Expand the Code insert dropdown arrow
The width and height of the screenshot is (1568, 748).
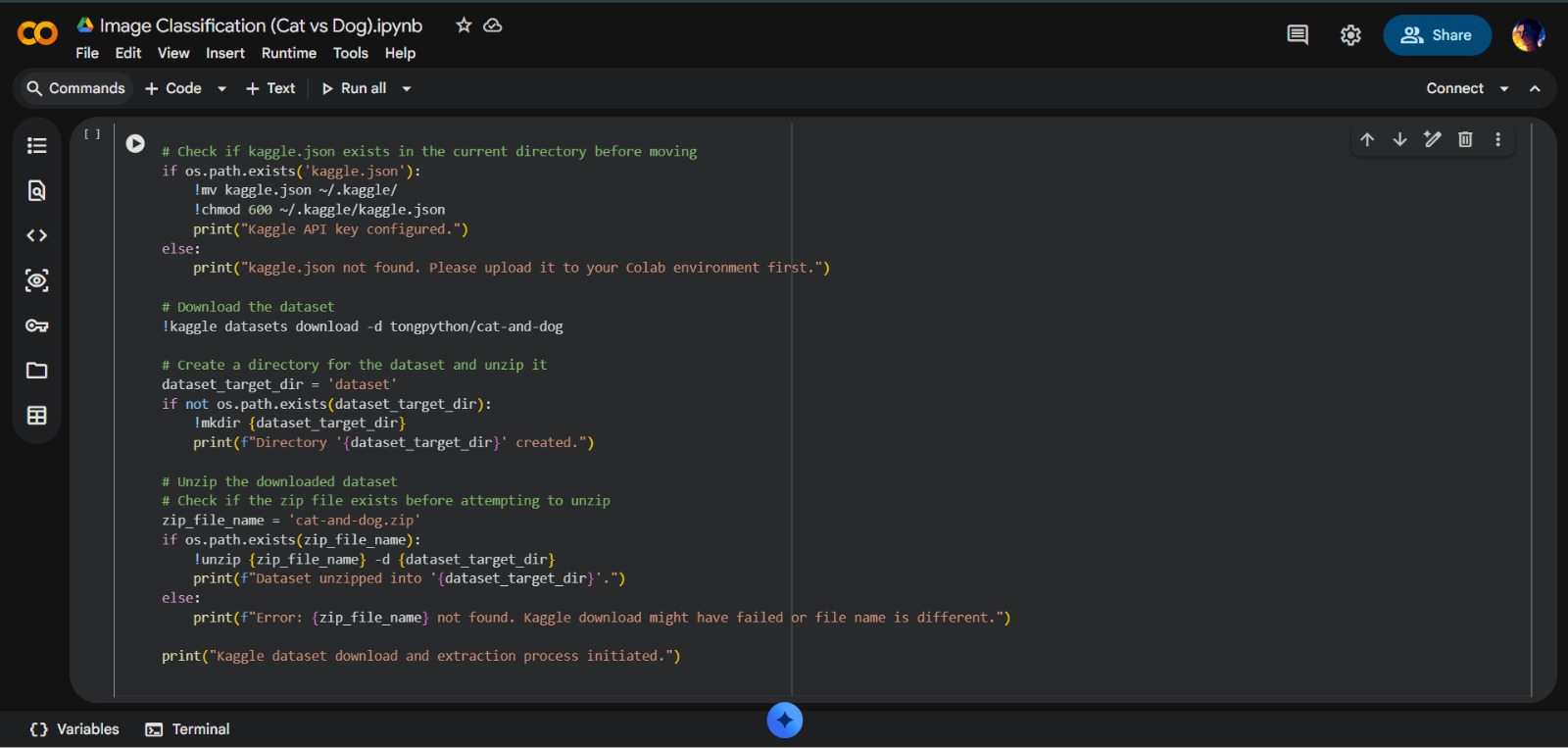(x=222, y=88)
